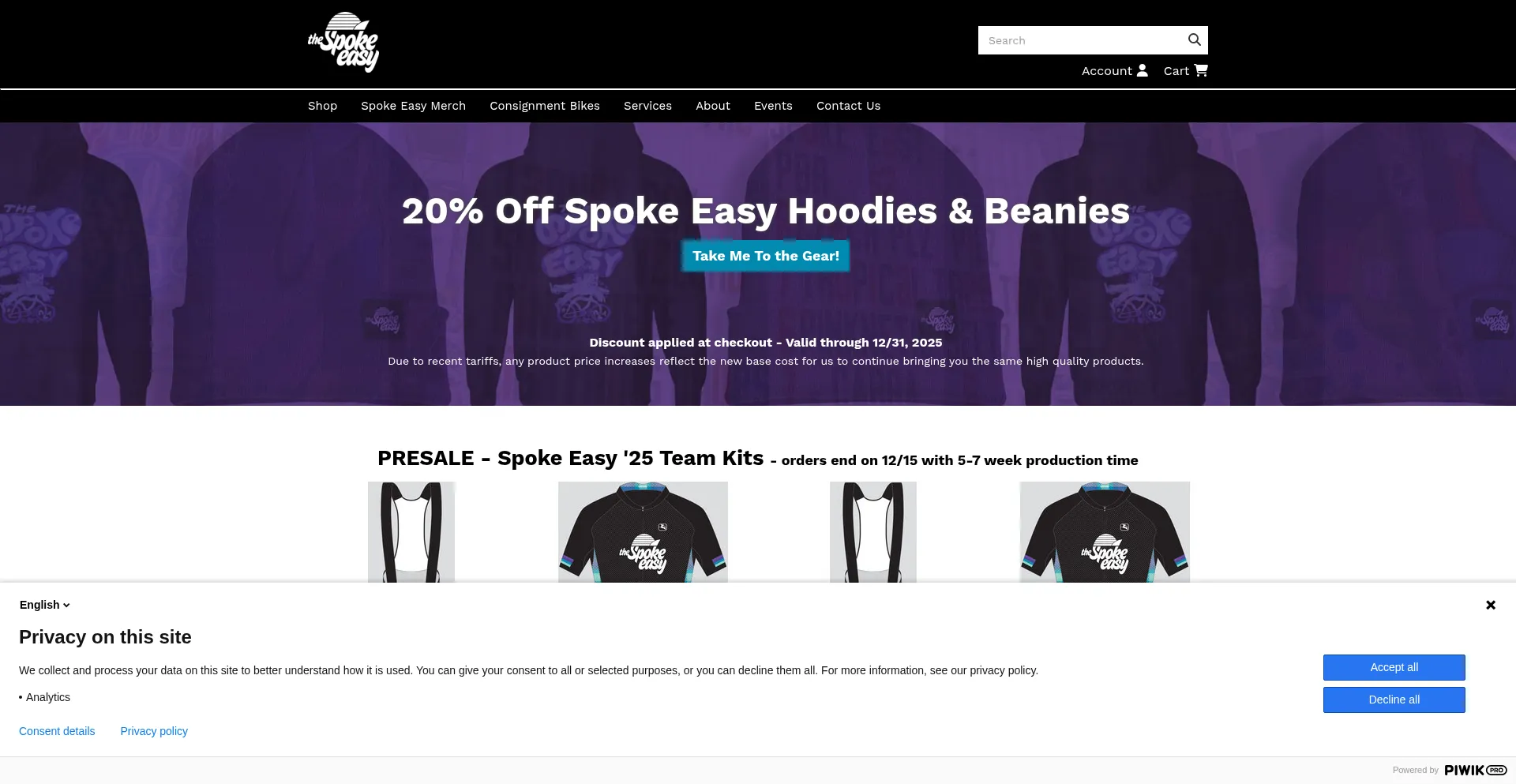Viewport: 1516px width, 784px height.
Task: Focus the Search input field
Action: pyautogui.click(x=1080, y=40)
